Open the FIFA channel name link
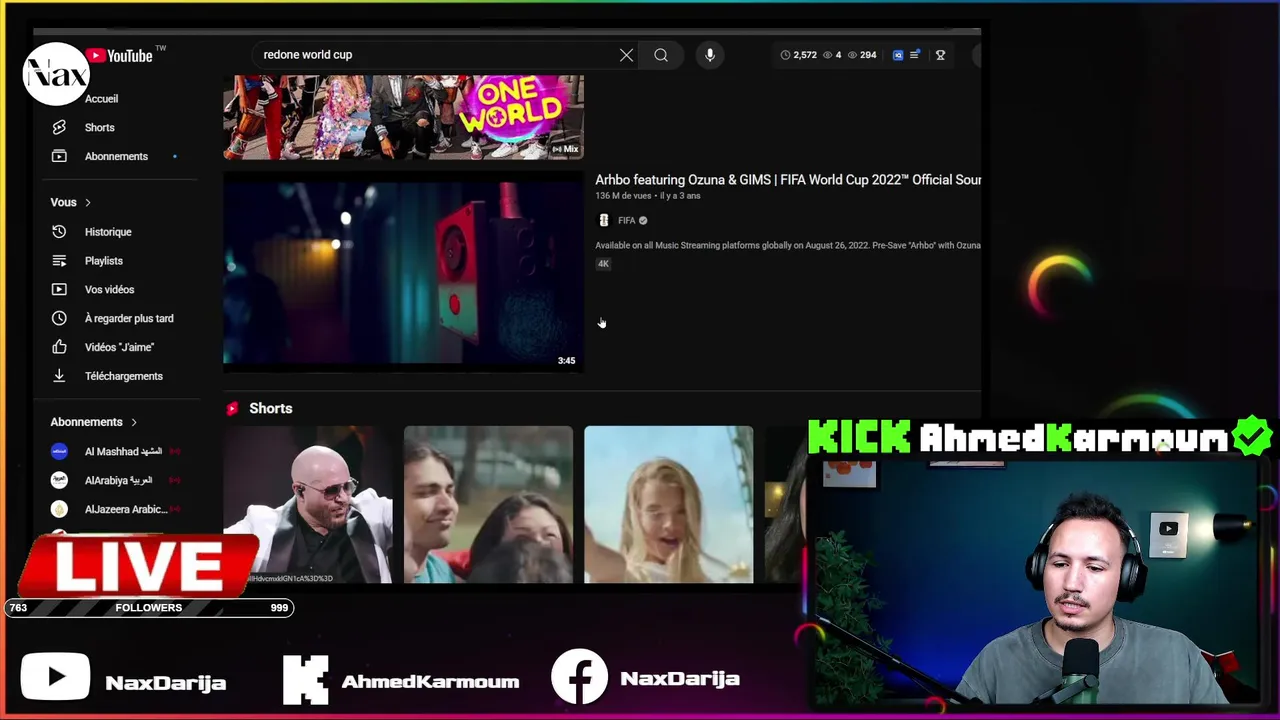This screenshot has width=1280, height=720. click(626, 220)
